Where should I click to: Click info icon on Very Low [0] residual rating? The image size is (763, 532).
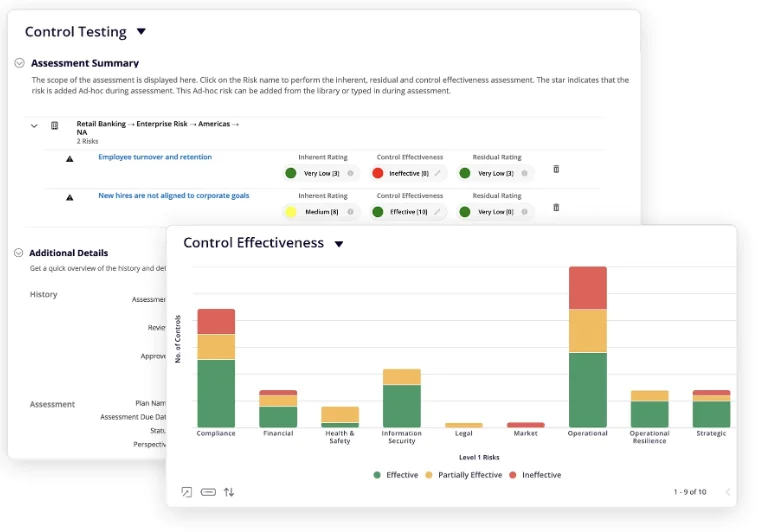click(x=525, y=212)
